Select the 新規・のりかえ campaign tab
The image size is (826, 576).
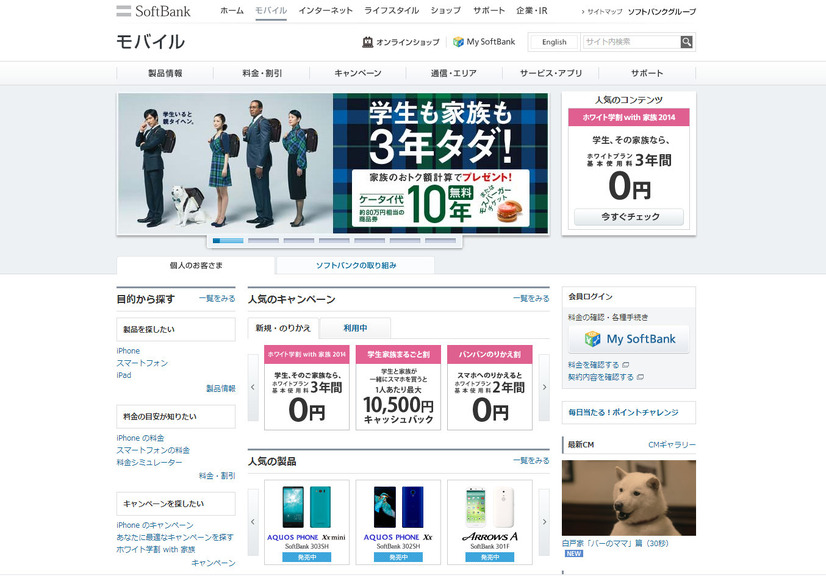[x=283, y=328]
